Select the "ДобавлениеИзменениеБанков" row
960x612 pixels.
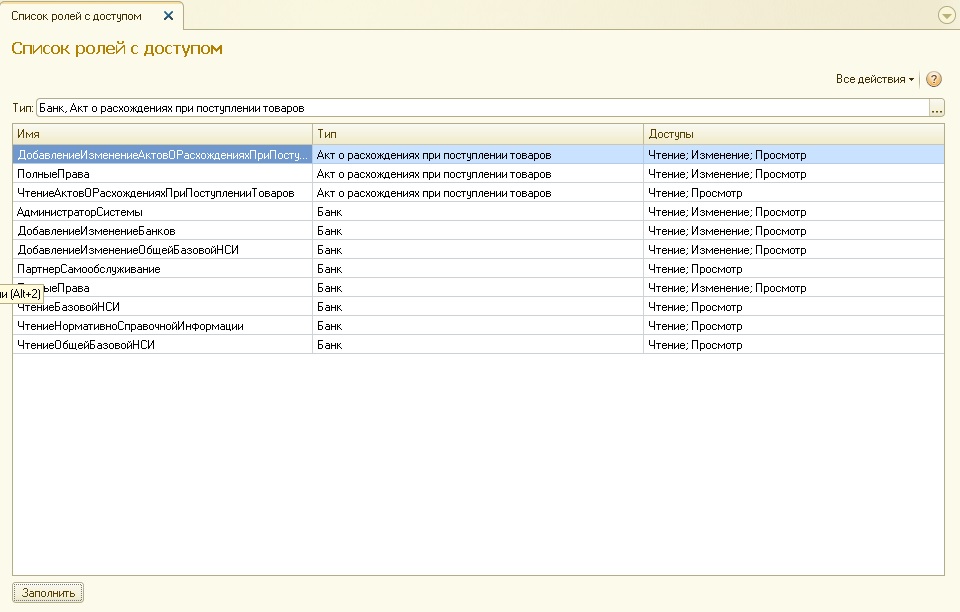478,231
